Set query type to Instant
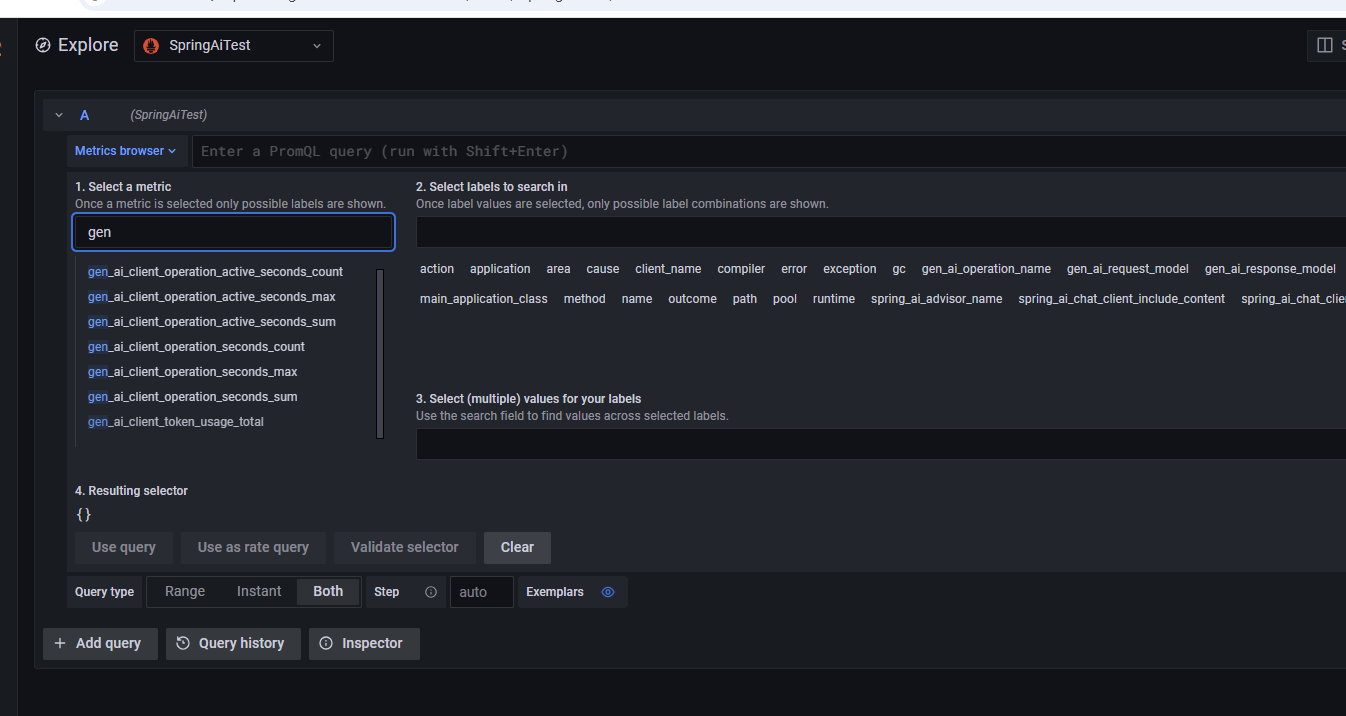The width and height of the screenshot is (1346, 716). point(259,591)
